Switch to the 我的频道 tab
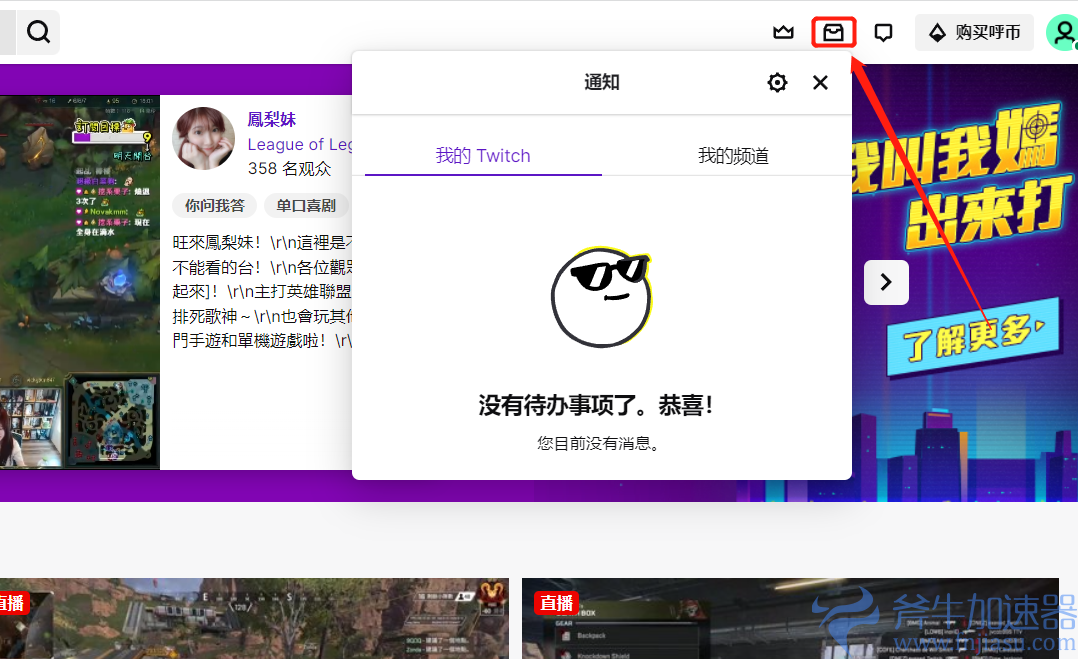Screen dimensions: 1078x659 click(x=733, y=156)
